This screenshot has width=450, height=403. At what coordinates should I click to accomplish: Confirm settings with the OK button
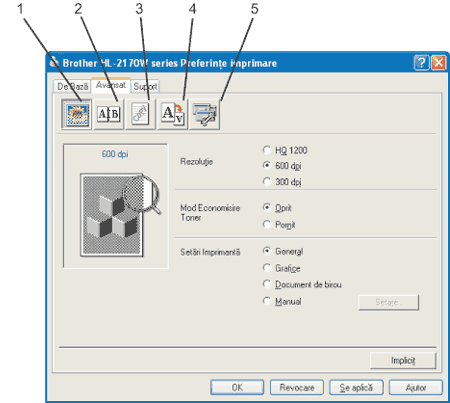[237, 388]
